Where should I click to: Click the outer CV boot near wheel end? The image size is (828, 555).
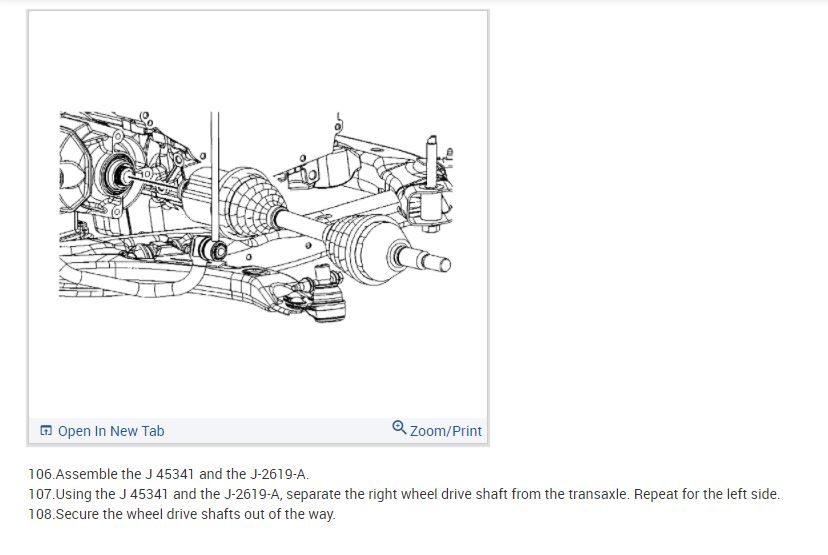point(362,247)
